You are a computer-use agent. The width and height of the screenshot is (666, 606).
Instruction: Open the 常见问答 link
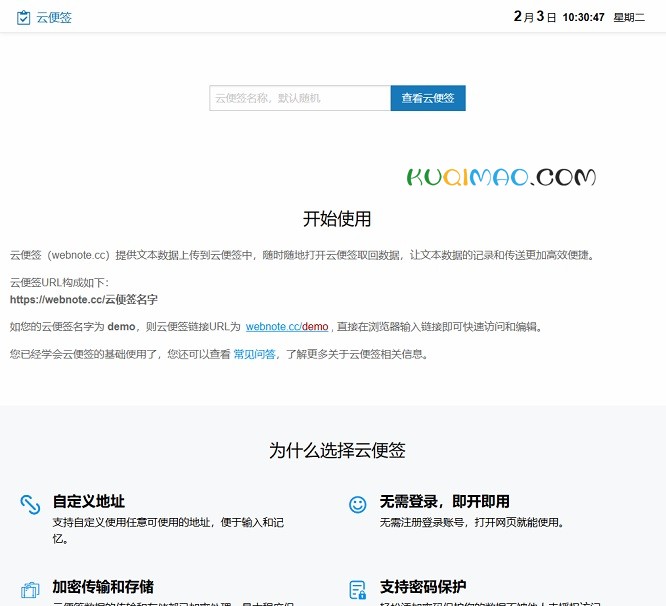pos(254,354)
